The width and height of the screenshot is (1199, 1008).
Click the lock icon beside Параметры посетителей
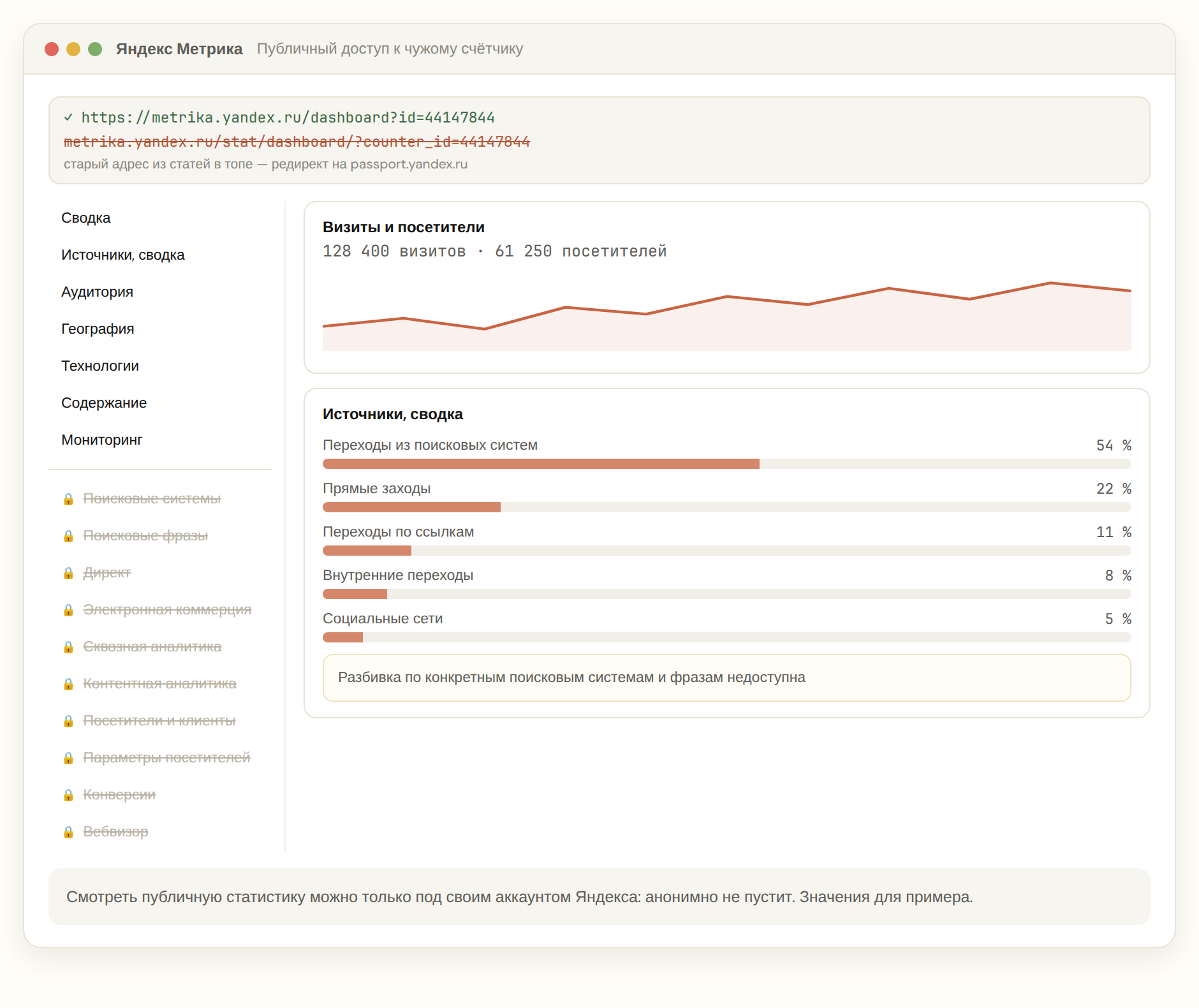[68, 758]
